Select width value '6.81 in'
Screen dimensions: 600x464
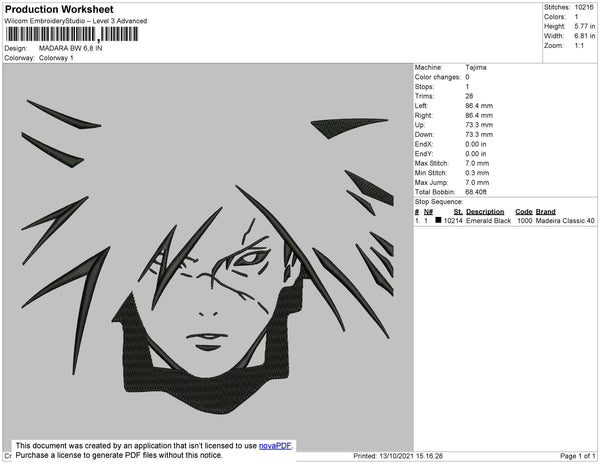tap(584, 36)
